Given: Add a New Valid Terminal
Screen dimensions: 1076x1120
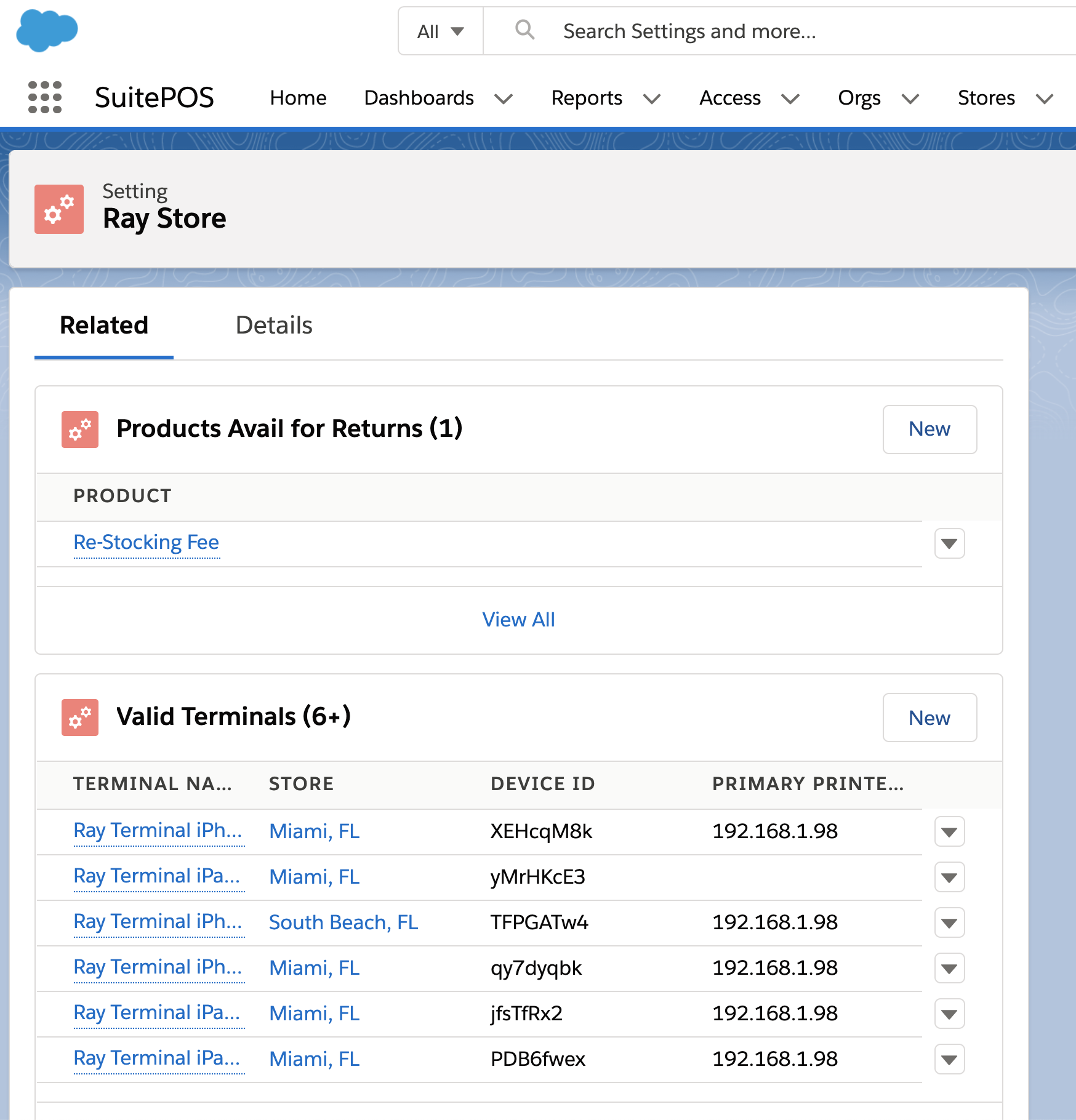Looking at the screenshot, I should pyautogui.click(x=929, y=718).
